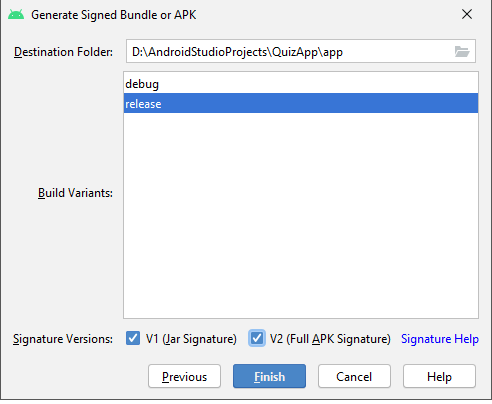Click Finish to generate the APK
This screenshot has height=404, width=492.
(269, 376)
